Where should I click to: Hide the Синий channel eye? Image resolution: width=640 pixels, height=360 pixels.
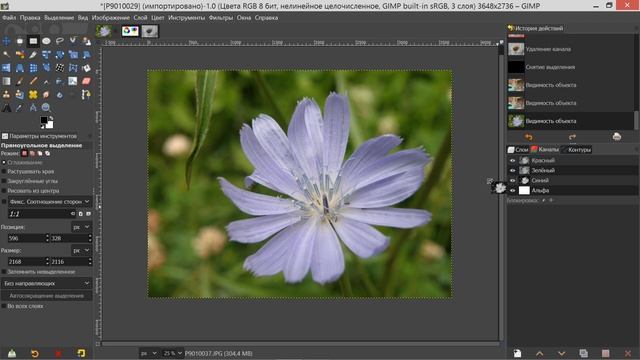(513, 180)
